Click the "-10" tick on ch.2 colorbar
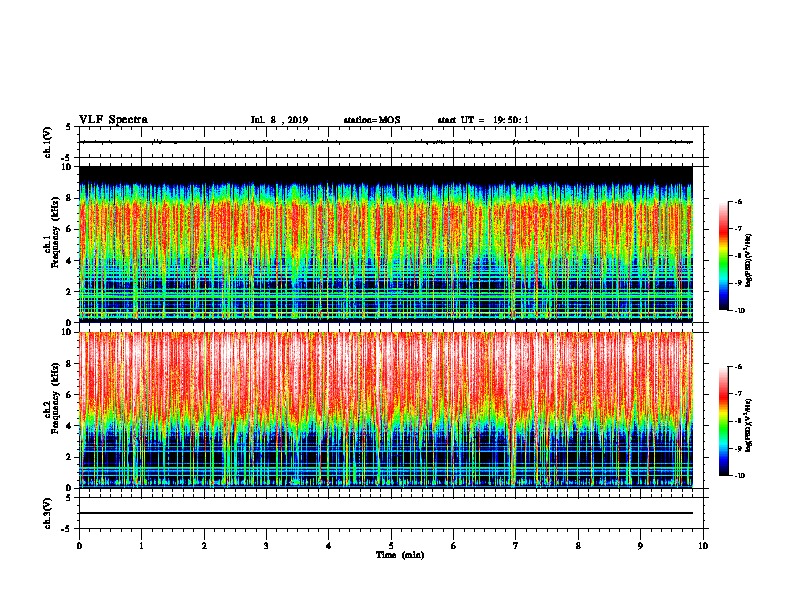This screenshot has height=612, width=792. tap(739, 476)
